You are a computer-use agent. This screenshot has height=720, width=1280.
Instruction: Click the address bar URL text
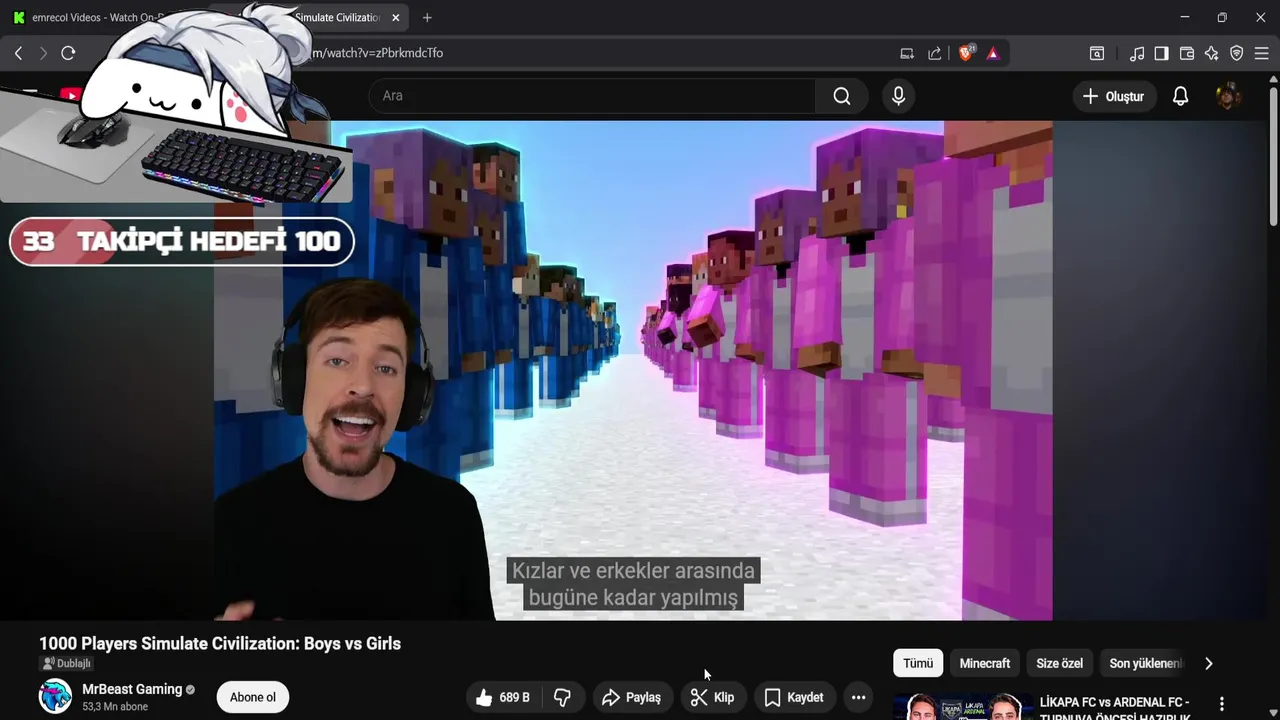click(x=378, y=53)
